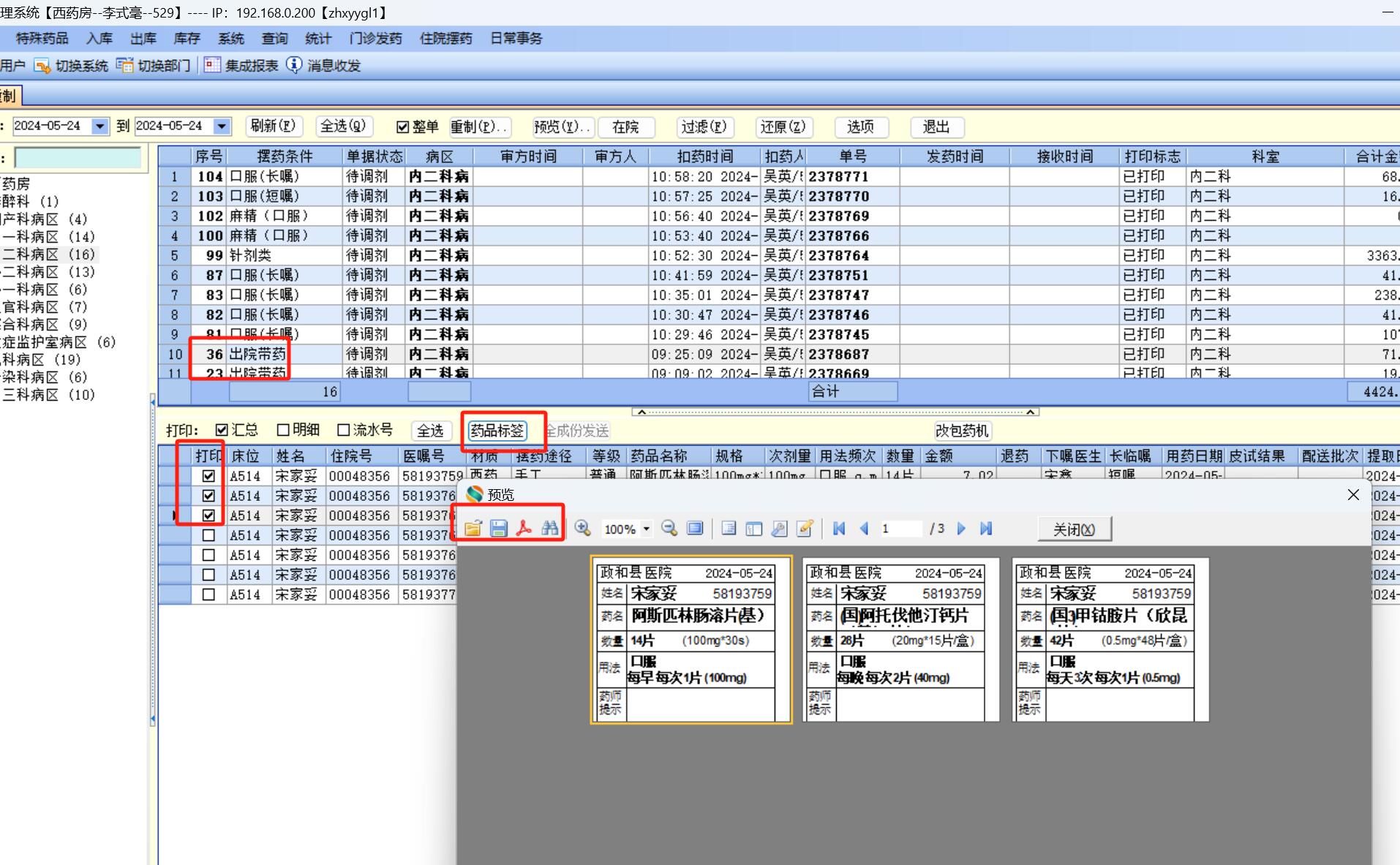This screenshot has height=865, width=1400.
Task: Go to previous page in preview
Action: [864, 529]
